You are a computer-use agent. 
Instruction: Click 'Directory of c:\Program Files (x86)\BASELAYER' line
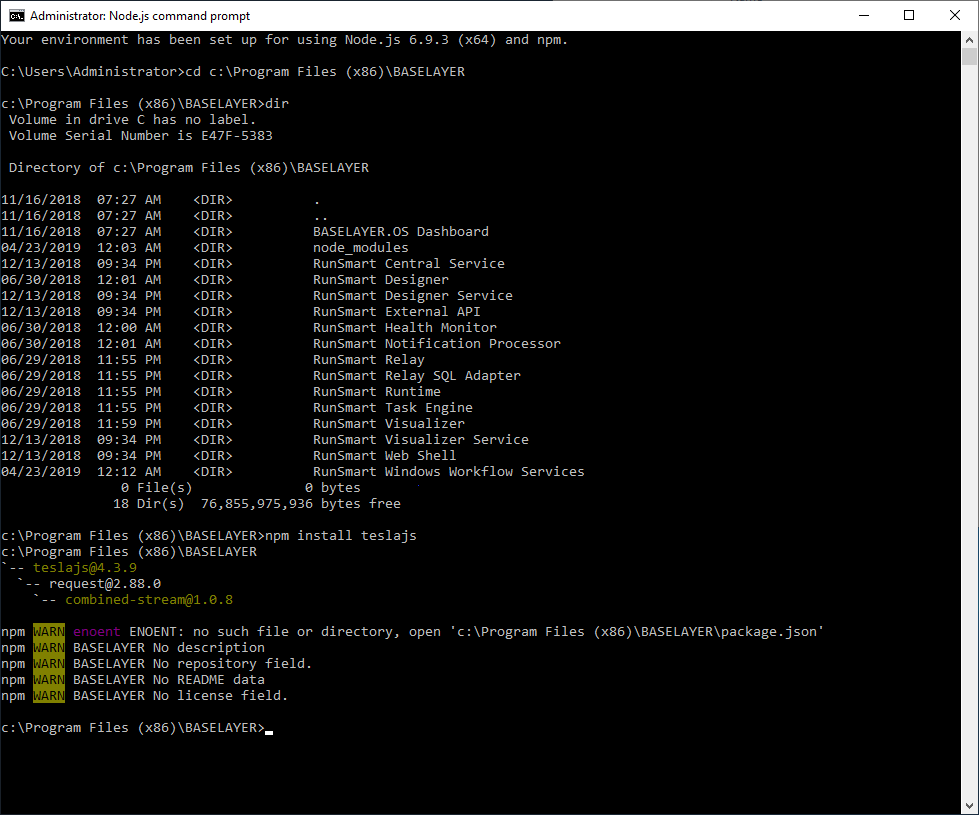point(189,168)
